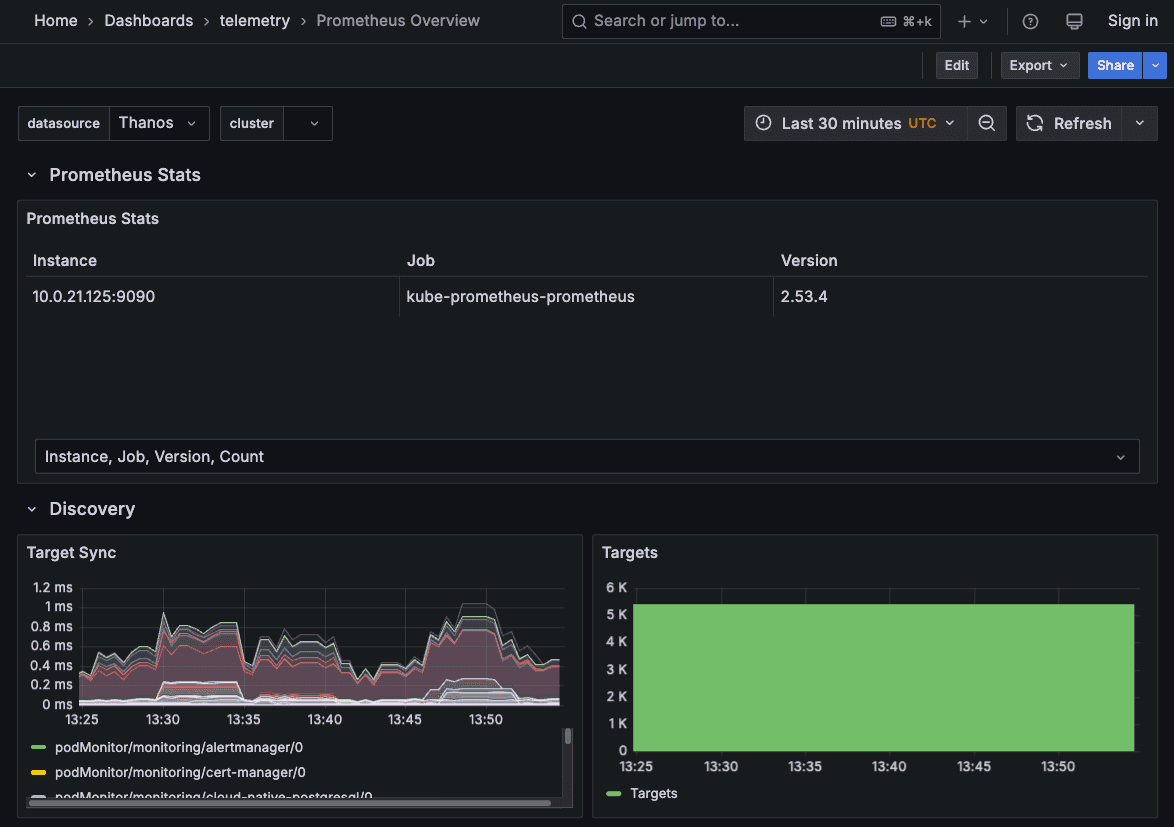Screen dimensions: 1174x827
Task: Click the plus new item icon
Action: pyautogui.click(x=964, y=22)
